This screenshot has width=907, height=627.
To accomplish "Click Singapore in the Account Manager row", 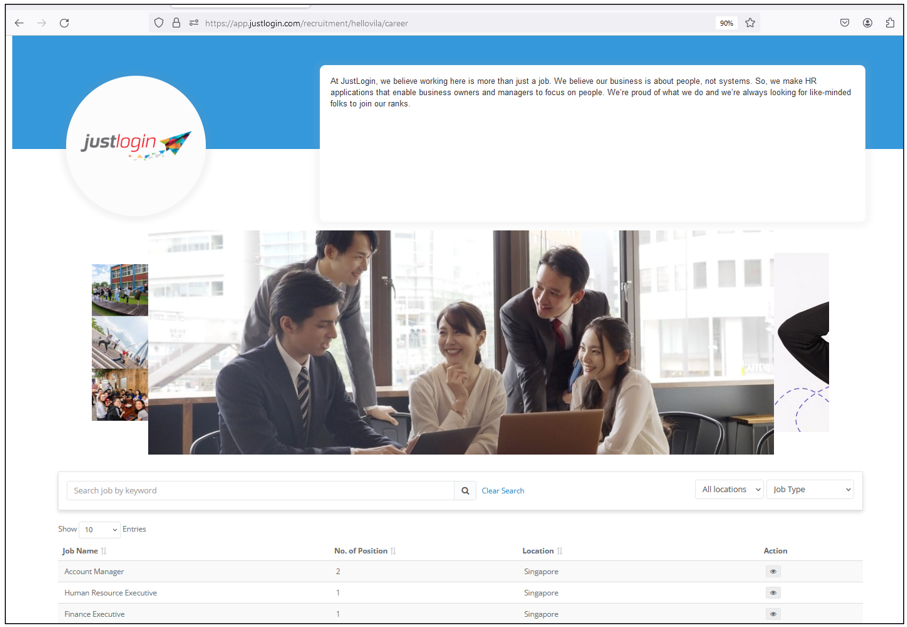I will [x=541, y=571].
